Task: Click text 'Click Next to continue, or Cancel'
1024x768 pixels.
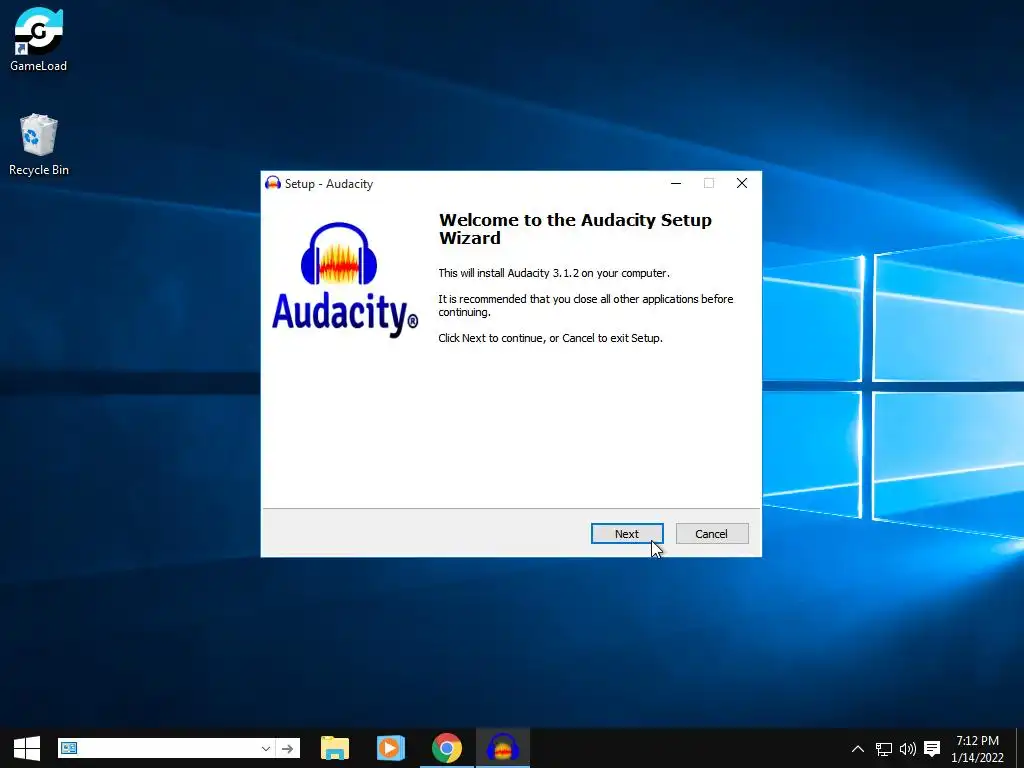Action: 551,338
